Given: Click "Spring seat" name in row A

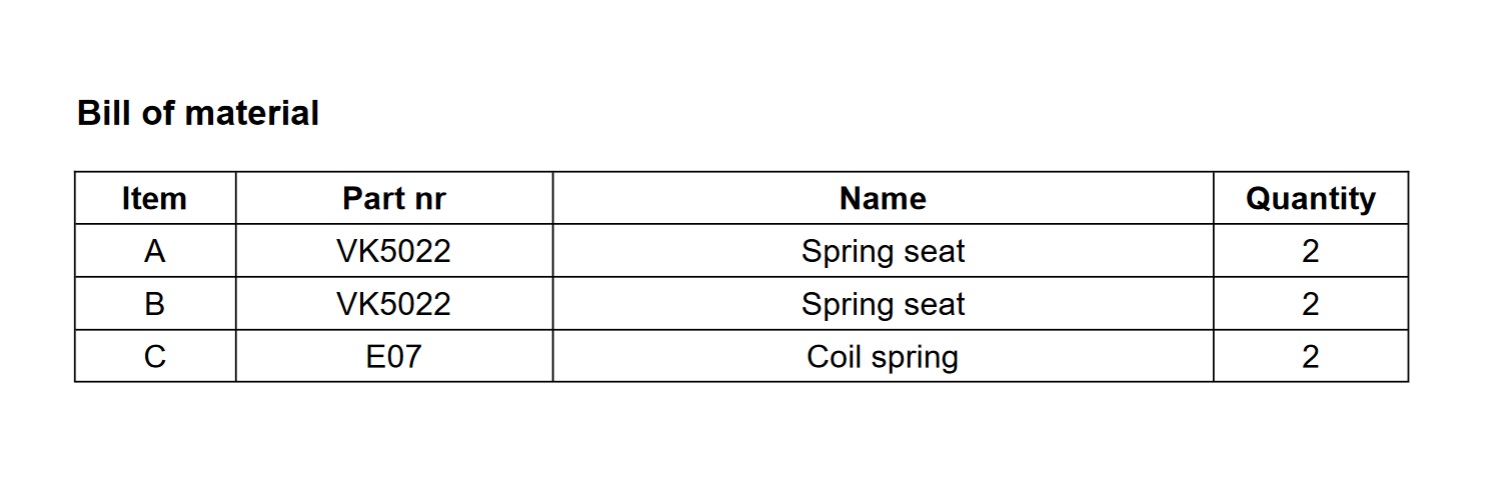Looking at the screenshot, I should (882, 251).
